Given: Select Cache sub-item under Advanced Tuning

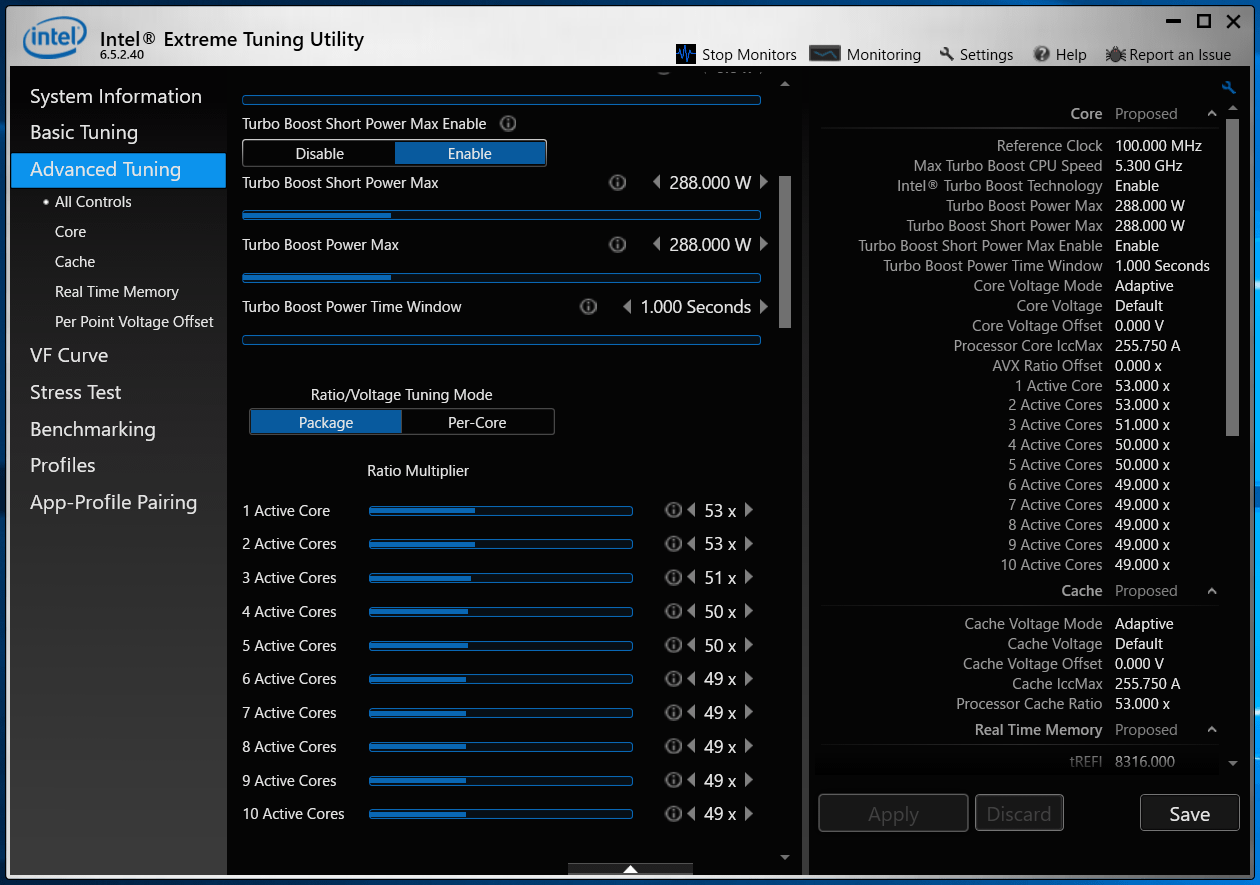Looking at the screenshot, I should tap(75, 262).
